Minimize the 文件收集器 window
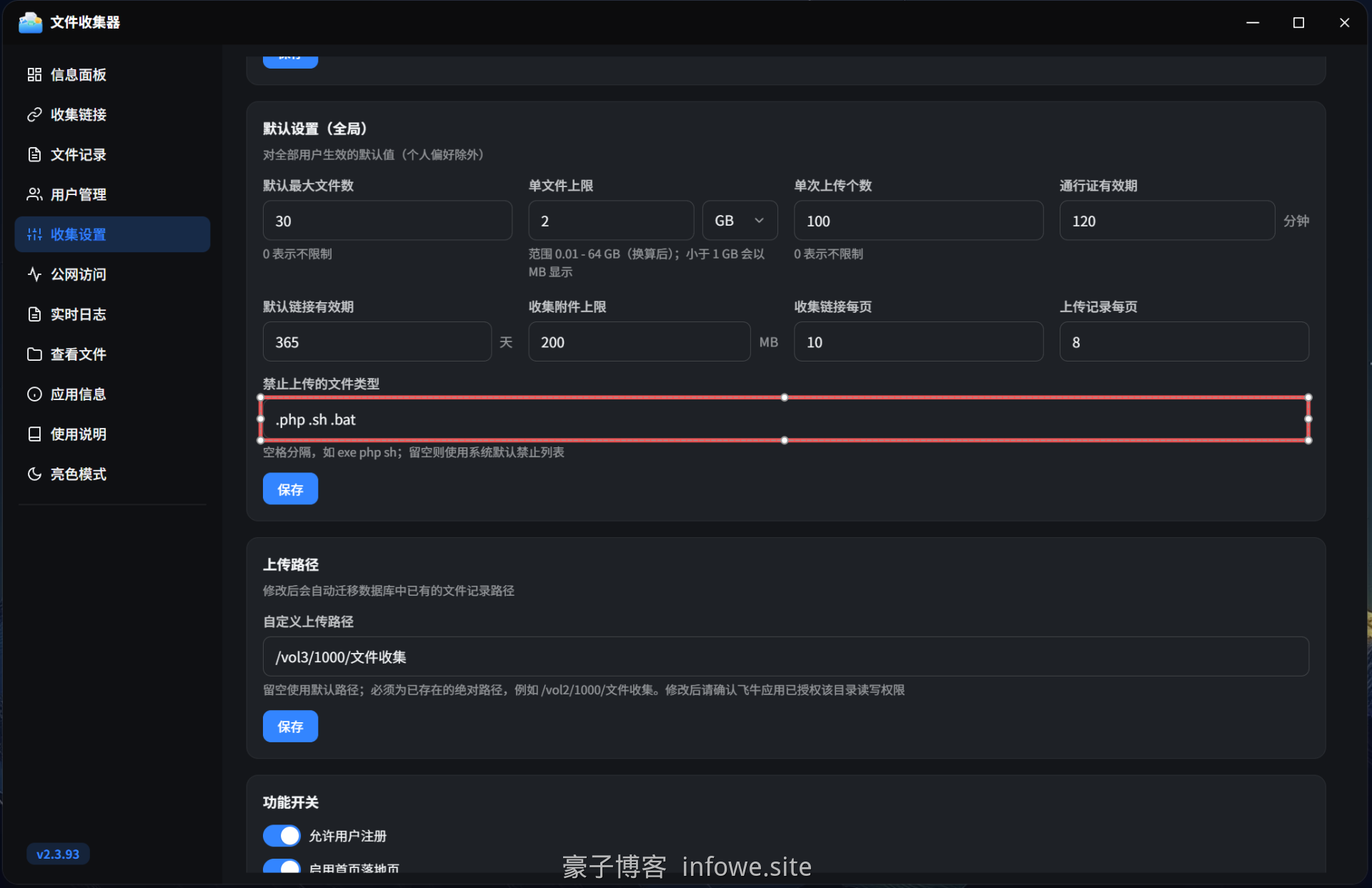1372x888 pixels. (x=1253, y=23)
